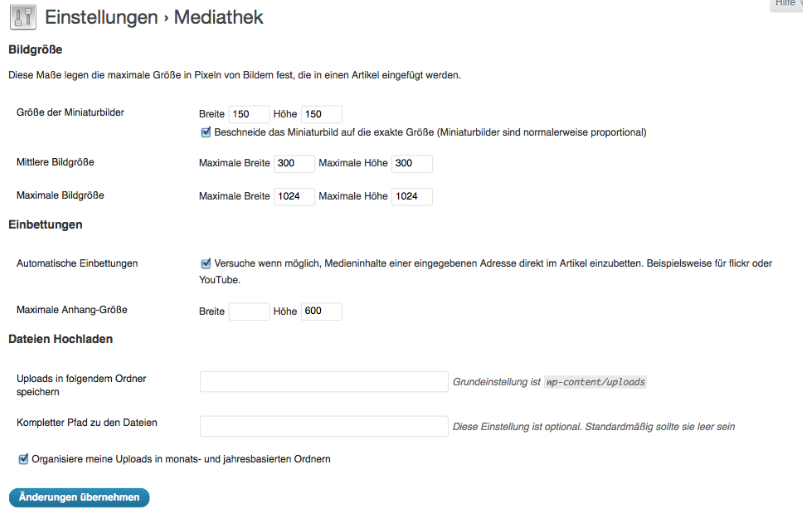
Task: Select the Anhang-Größe Höhe field
Action: tap(321, 311)
